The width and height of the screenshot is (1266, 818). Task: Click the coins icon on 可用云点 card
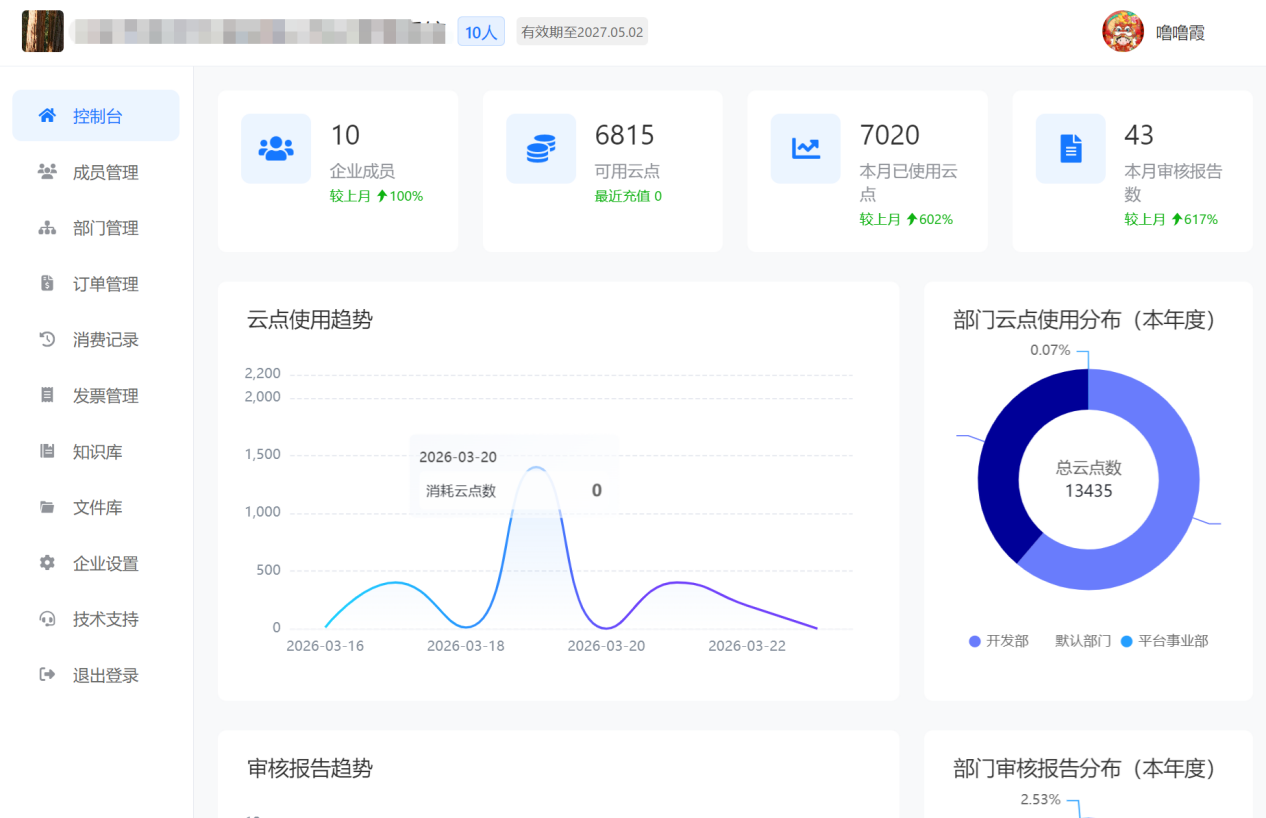click(540, 149)
